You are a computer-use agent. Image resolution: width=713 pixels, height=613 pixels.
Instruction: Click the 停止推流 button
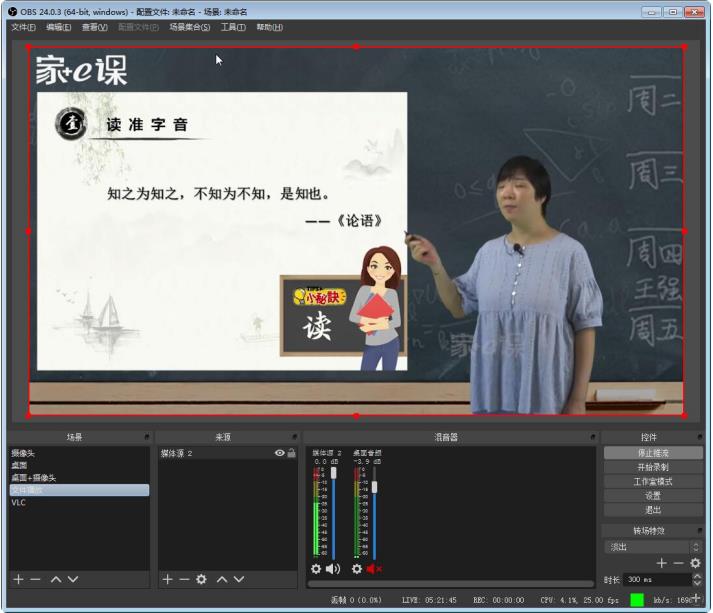tap(654, 453)
